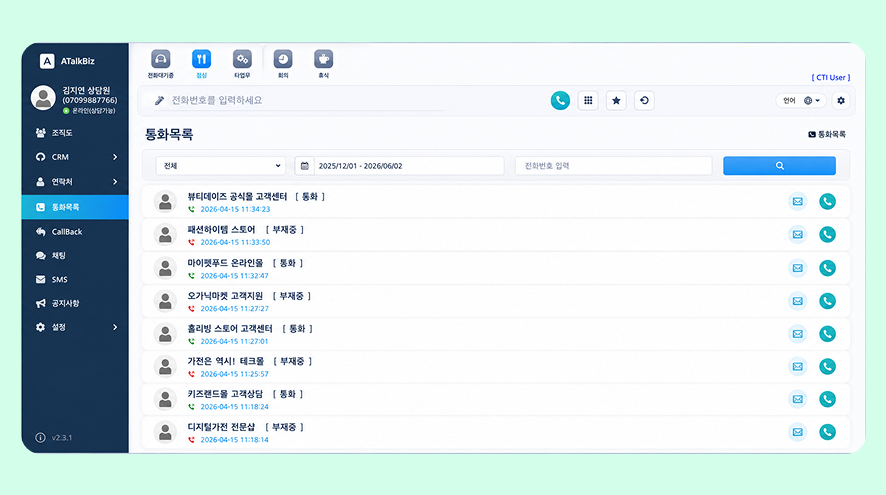Open CRM sidebar menu
The image size is (886, 495).
pos(75,157)
